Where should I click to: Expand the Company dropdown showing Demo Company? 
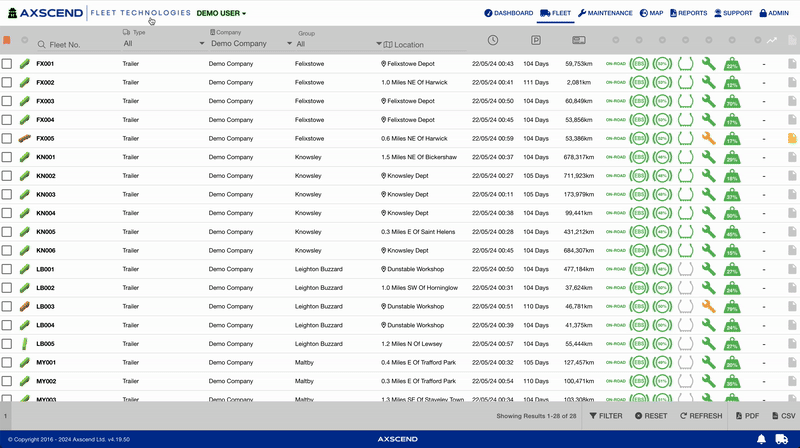coord(246,44)
